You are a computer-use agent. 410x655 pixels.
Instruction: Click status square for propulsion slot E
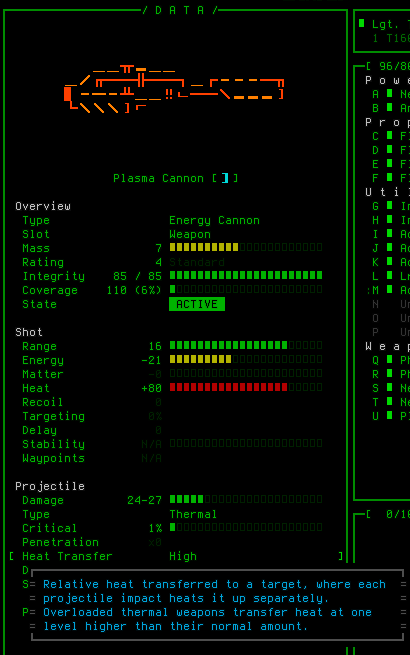[x=390, y=163]
